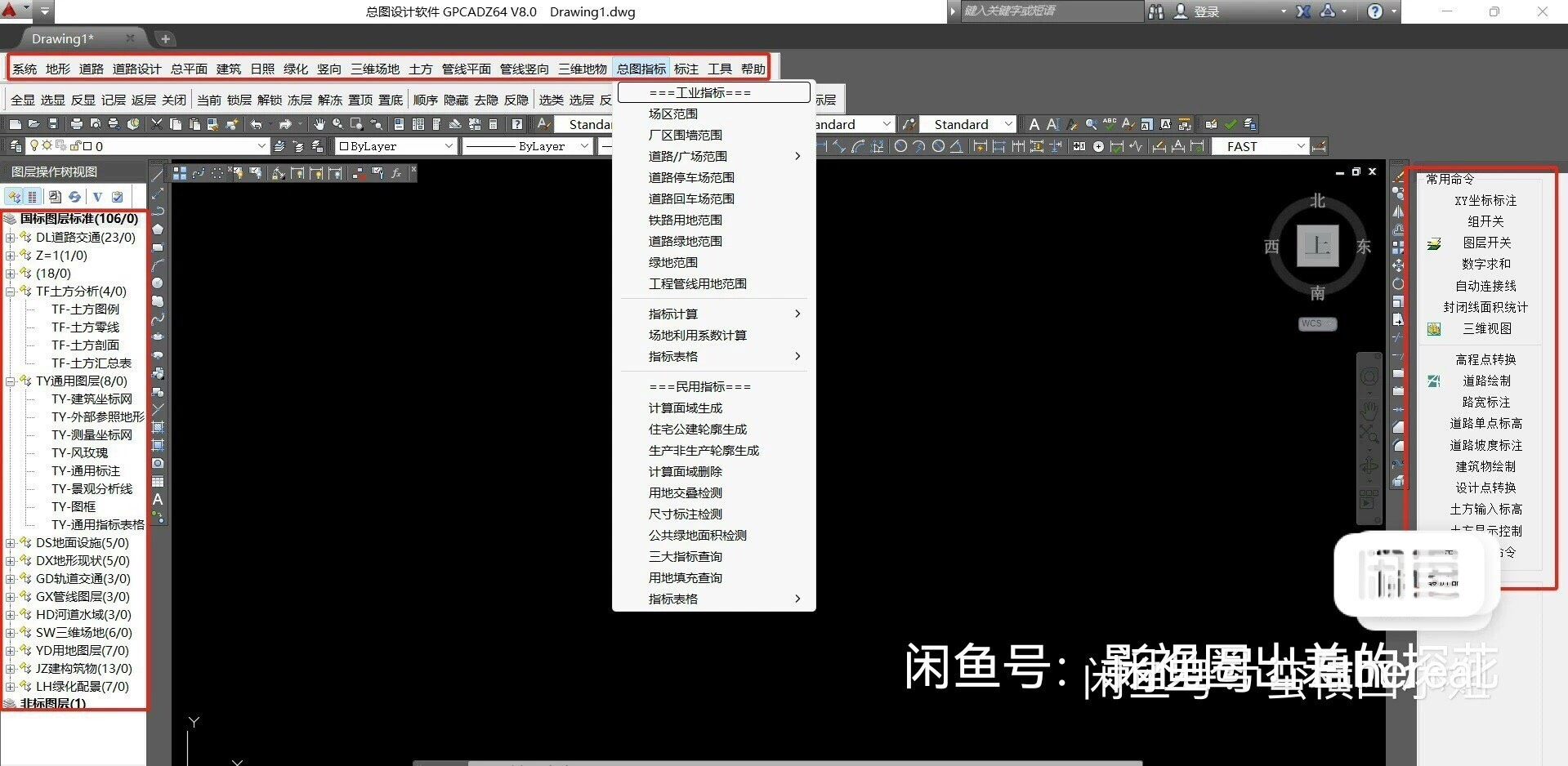The image size is (1568, 766).
Task: Click 全显 in the layer toolbar
Action: [22, 100]
